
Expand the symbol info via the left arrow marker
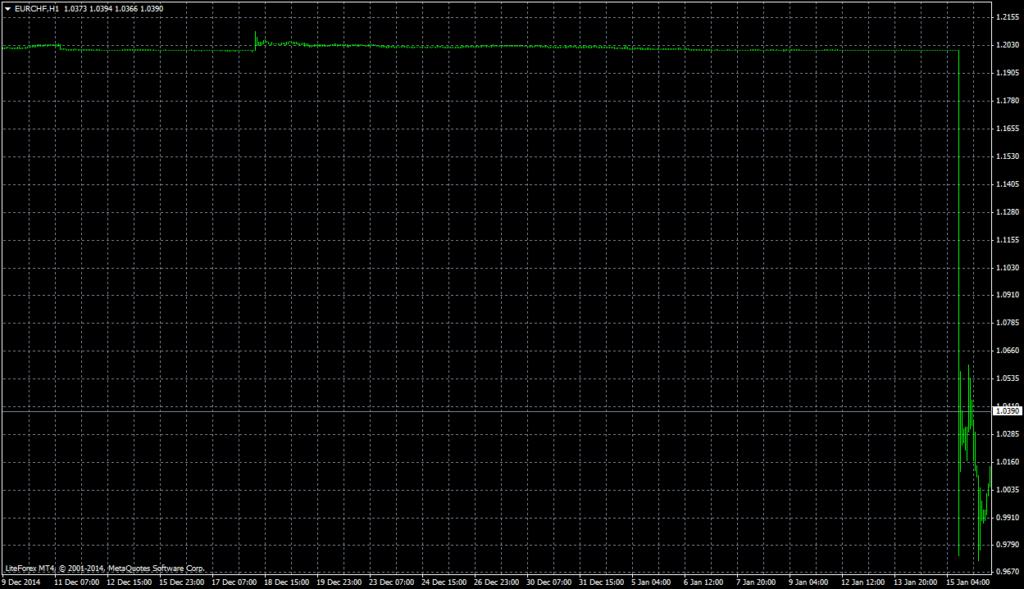click(8, 8)
